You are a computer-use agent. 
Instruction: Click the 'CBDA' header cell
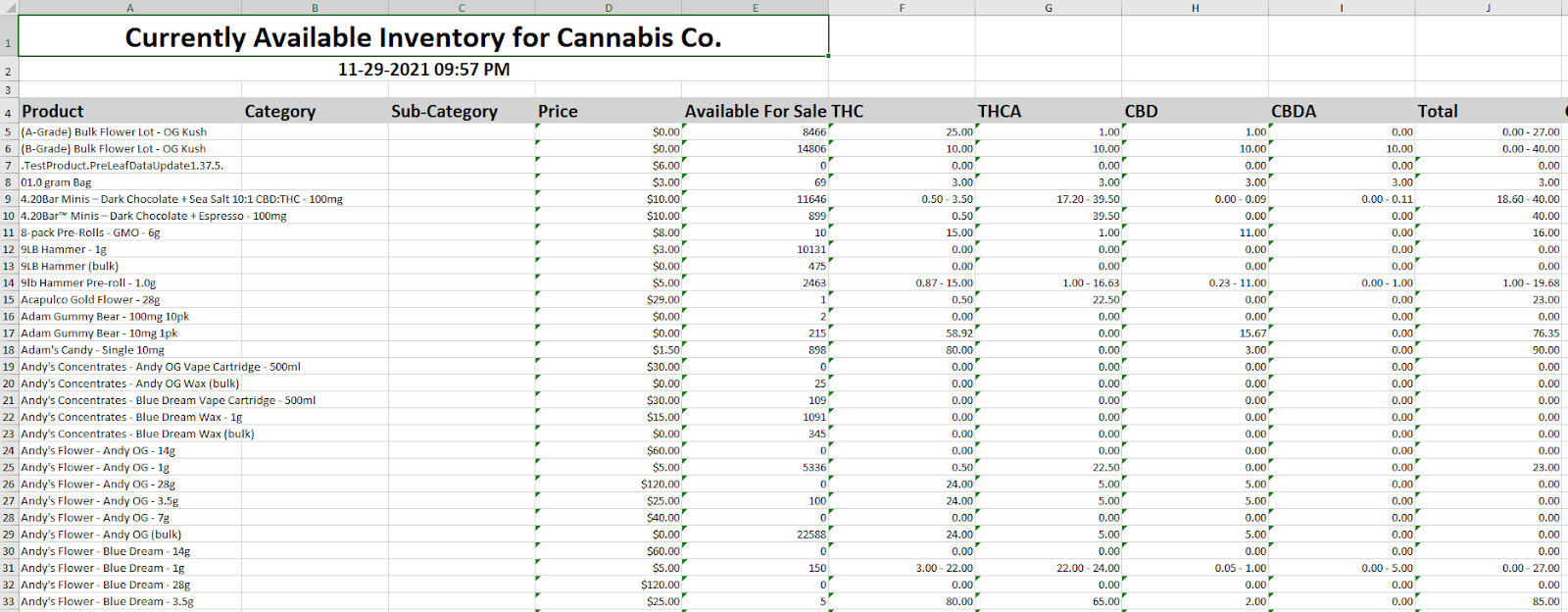point(1342,111)
